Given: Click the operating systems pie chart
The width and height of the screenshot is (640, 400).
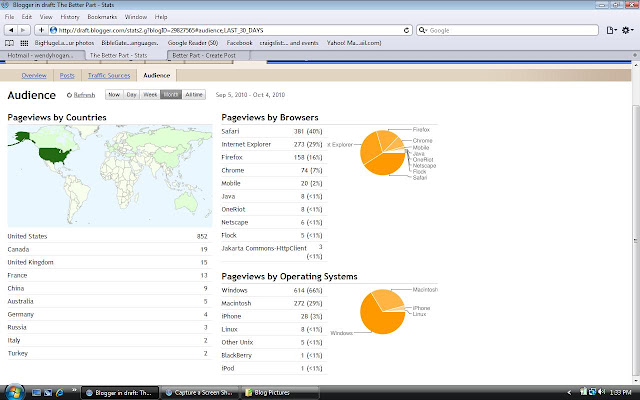Looking at the screenshot, I should click(382, 312).
